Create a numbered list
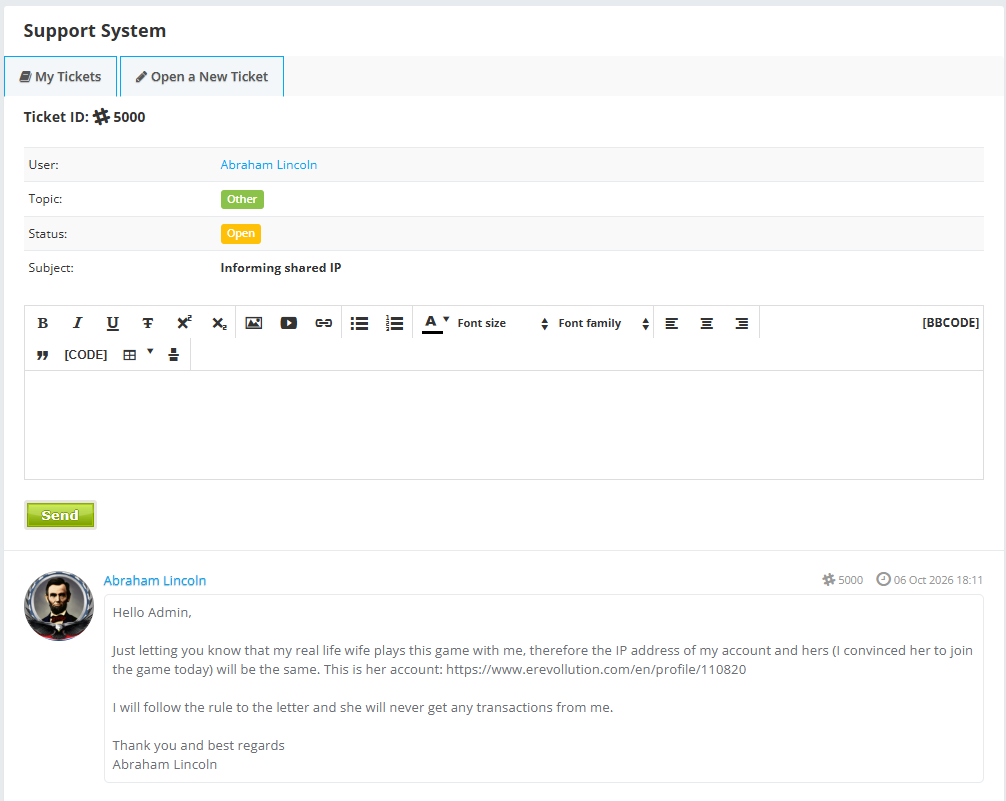The image size is (1006, 801). (x=394, y=323)
